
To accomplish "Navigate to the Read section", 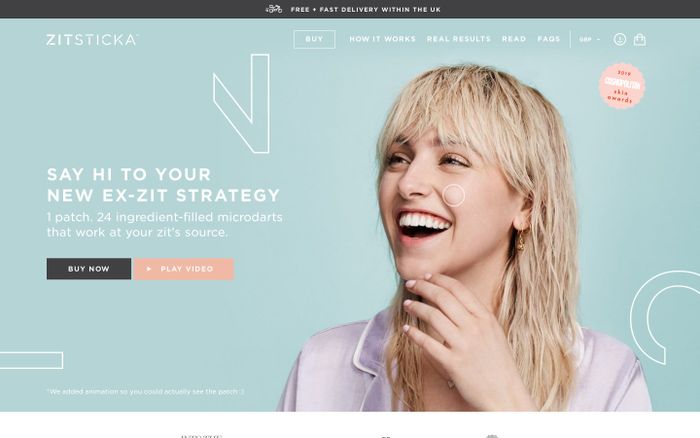I will point(514,39).
